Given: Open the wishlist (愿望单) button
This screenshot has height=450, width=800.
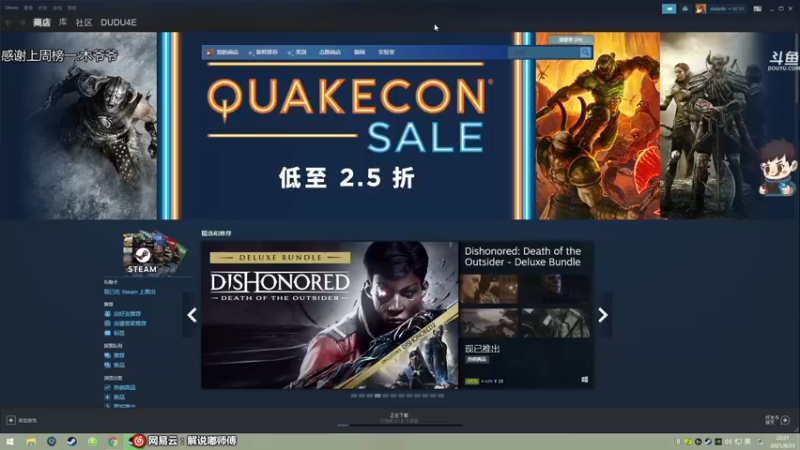Looking at the screenshot, I should pyautogui.click(x=570, y=39).
